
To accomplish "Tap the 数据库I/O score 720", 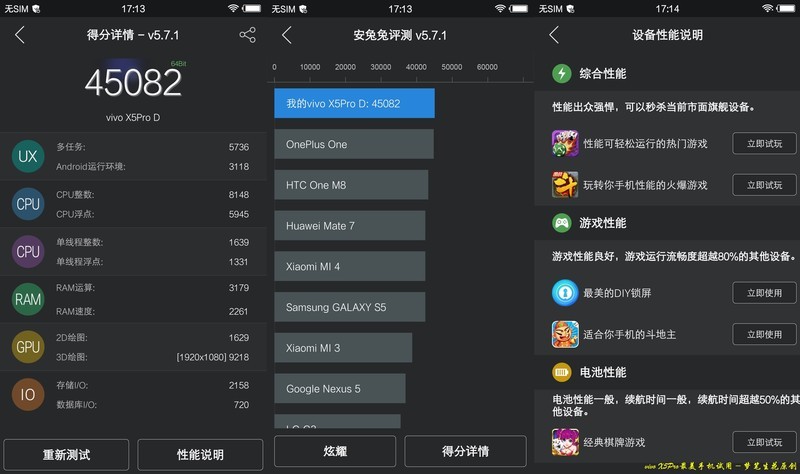I will tap(241, 405).
